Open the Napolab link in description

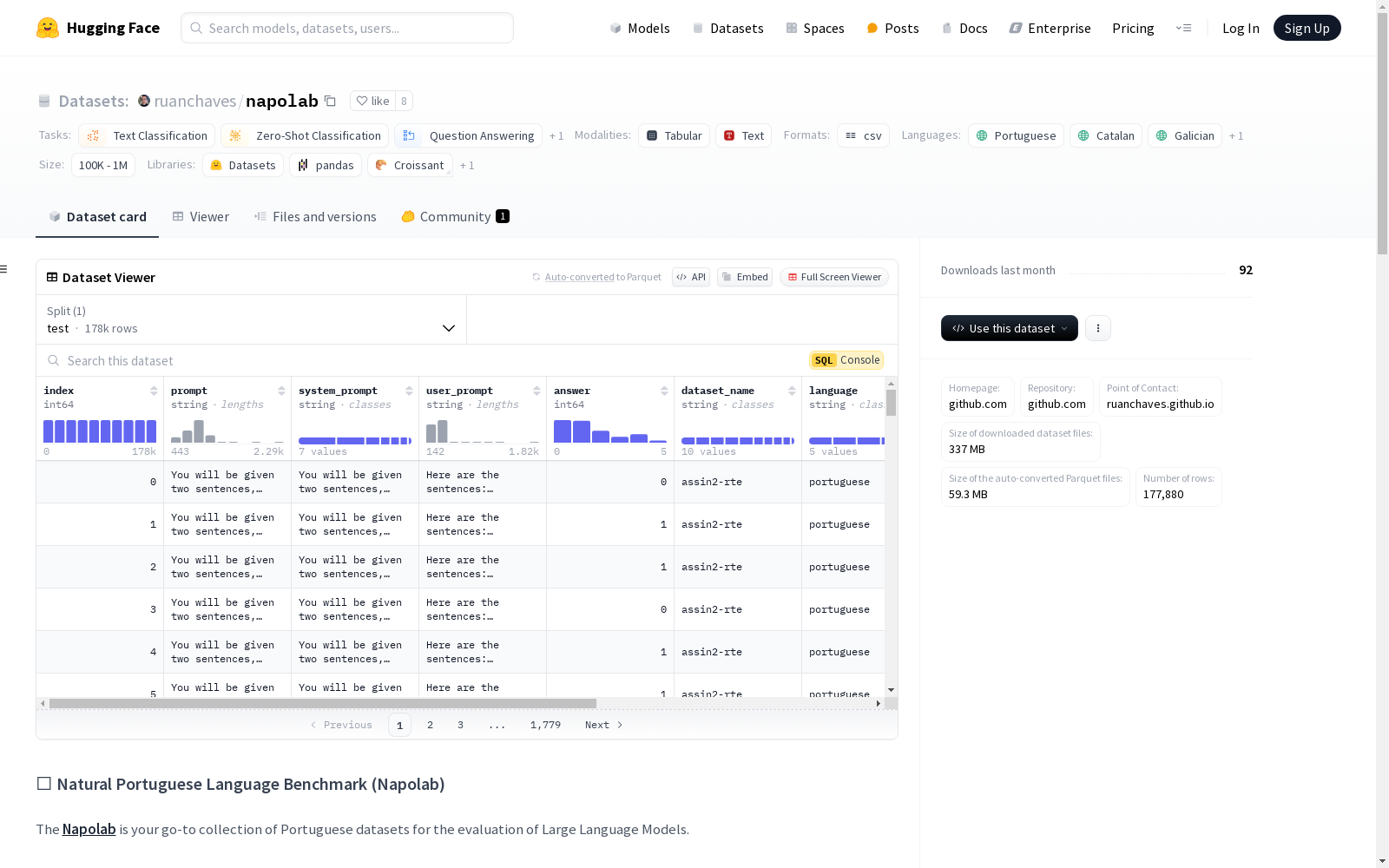tap(89, 829)
